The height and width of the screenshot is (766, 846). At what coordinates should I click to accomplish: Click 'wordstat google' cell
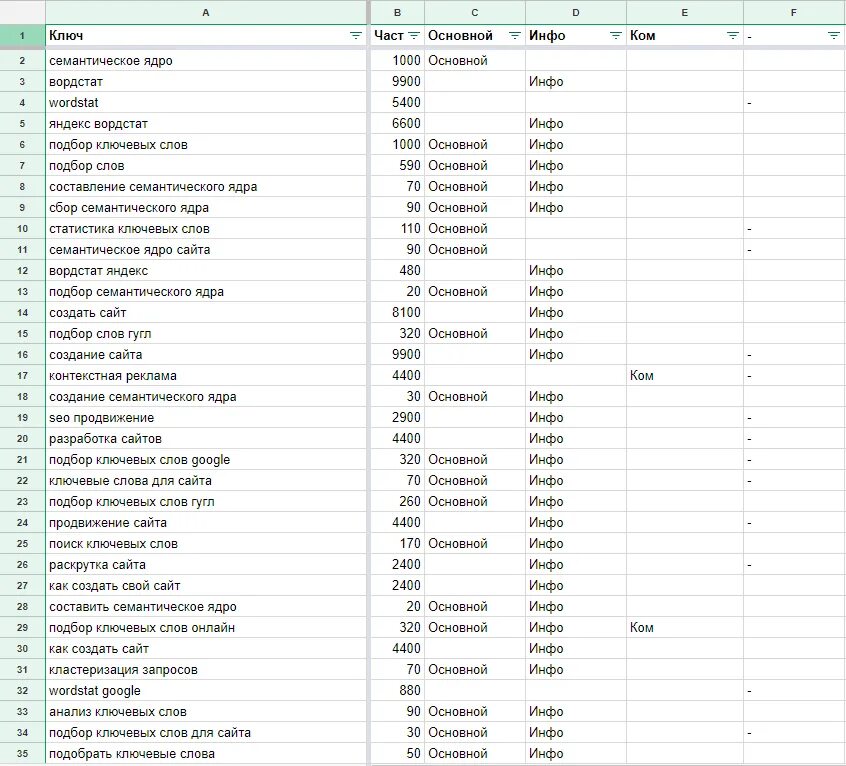pos(206,690)
